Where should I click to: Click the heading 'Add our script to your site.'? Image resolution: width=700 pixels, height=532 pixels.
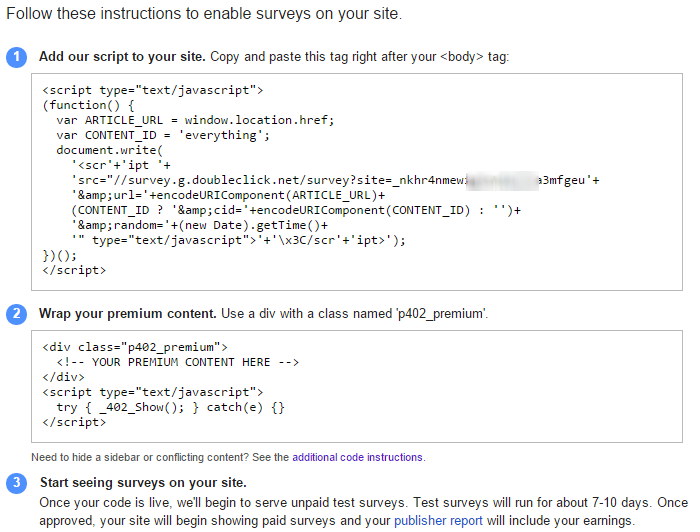(x=122, y=57)
